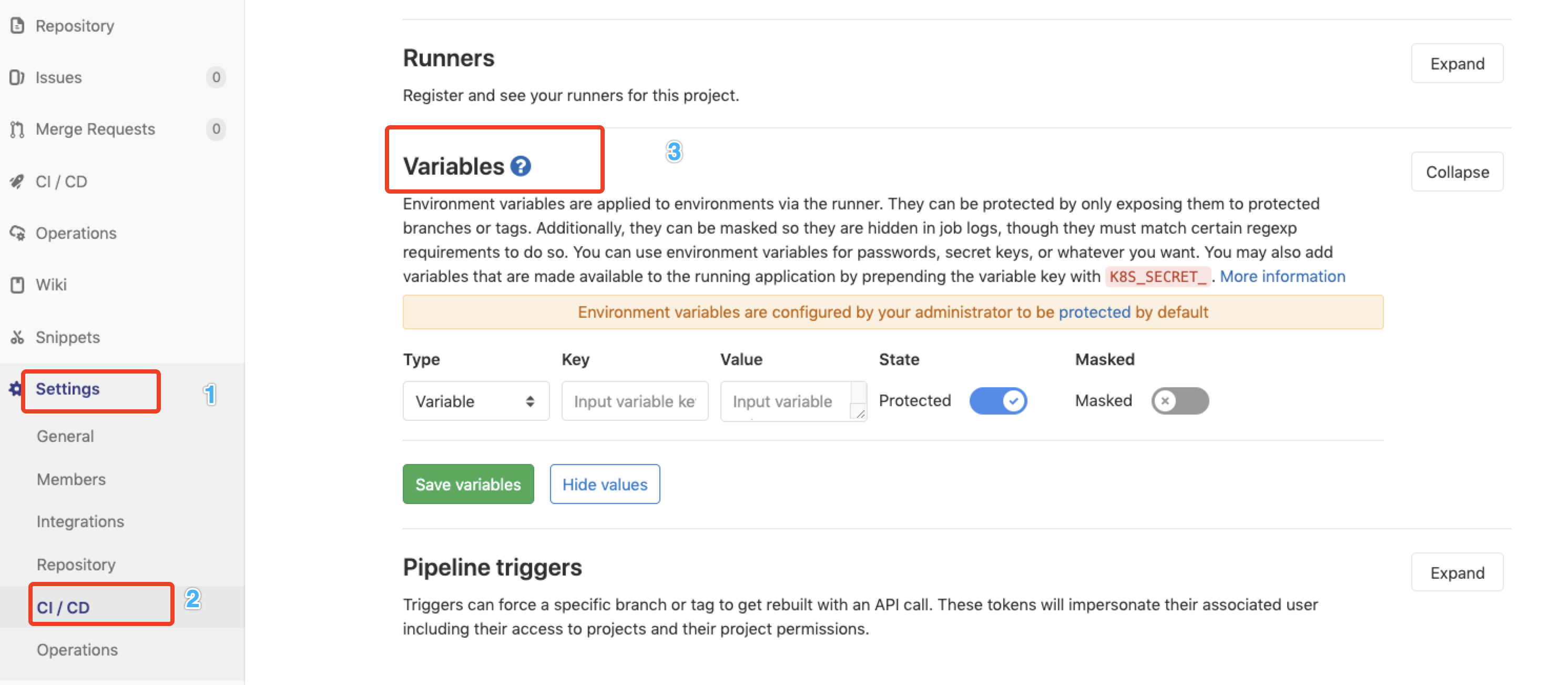Click the CI / CD rocket icon
1568x685 pixels.
coord(17,182)
